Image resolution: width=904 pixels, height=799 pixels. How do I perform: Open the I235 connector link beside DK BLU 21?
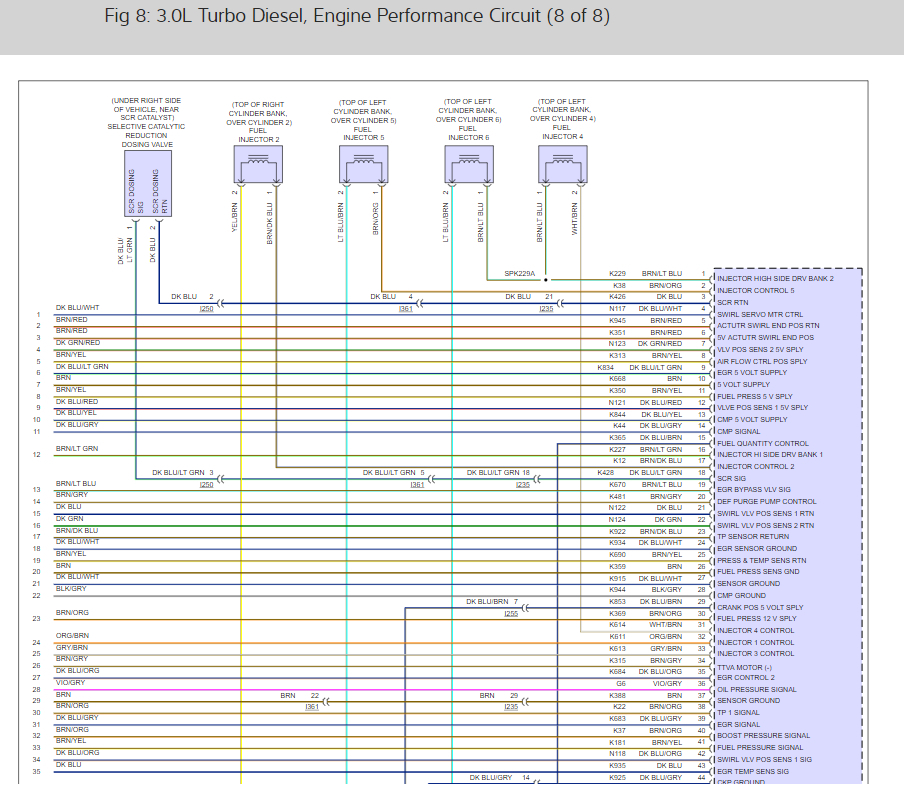click(x=546, y=309)
